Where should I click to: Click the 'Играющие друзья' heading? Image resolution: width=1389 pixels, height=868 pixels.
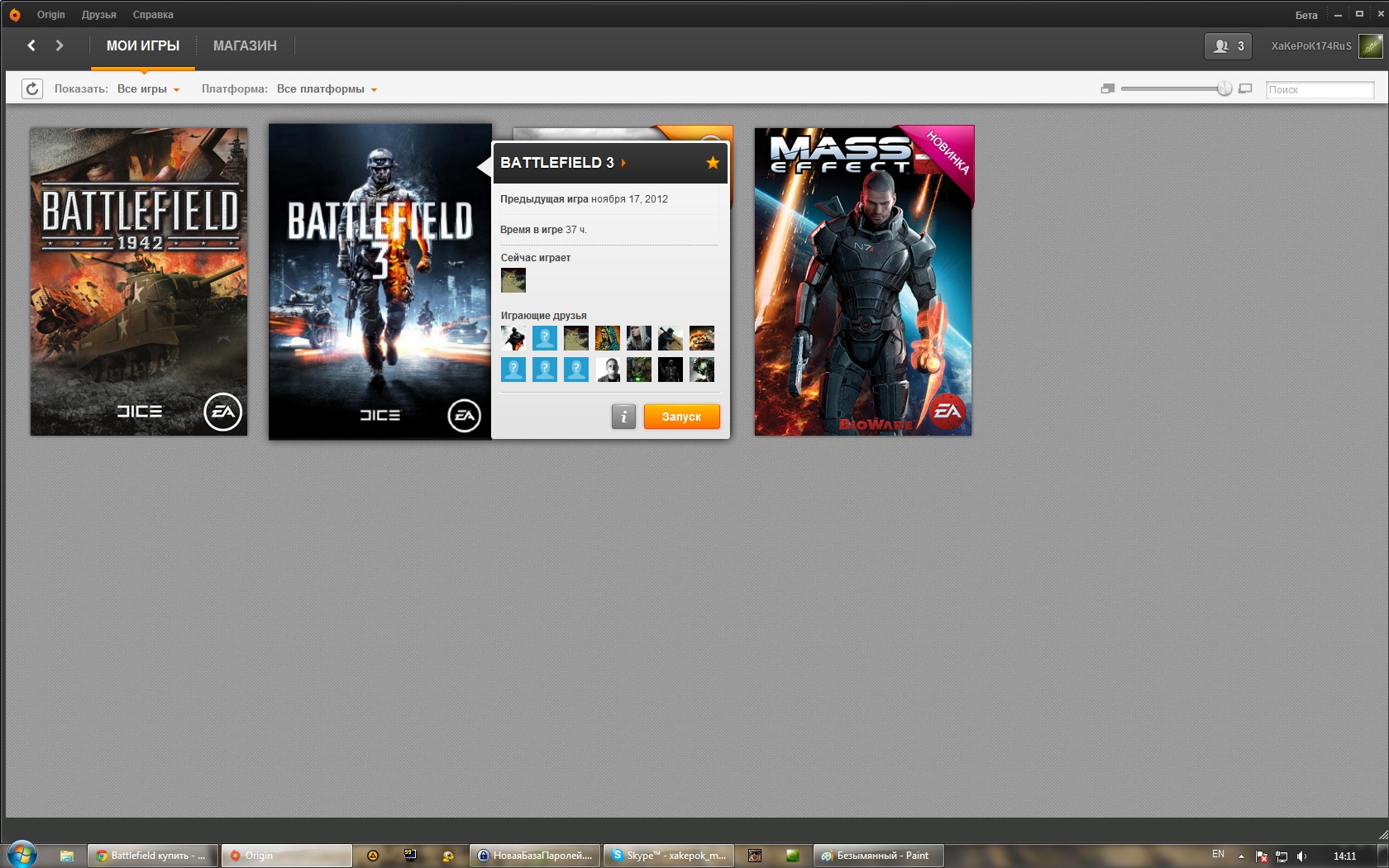point(543,316)
